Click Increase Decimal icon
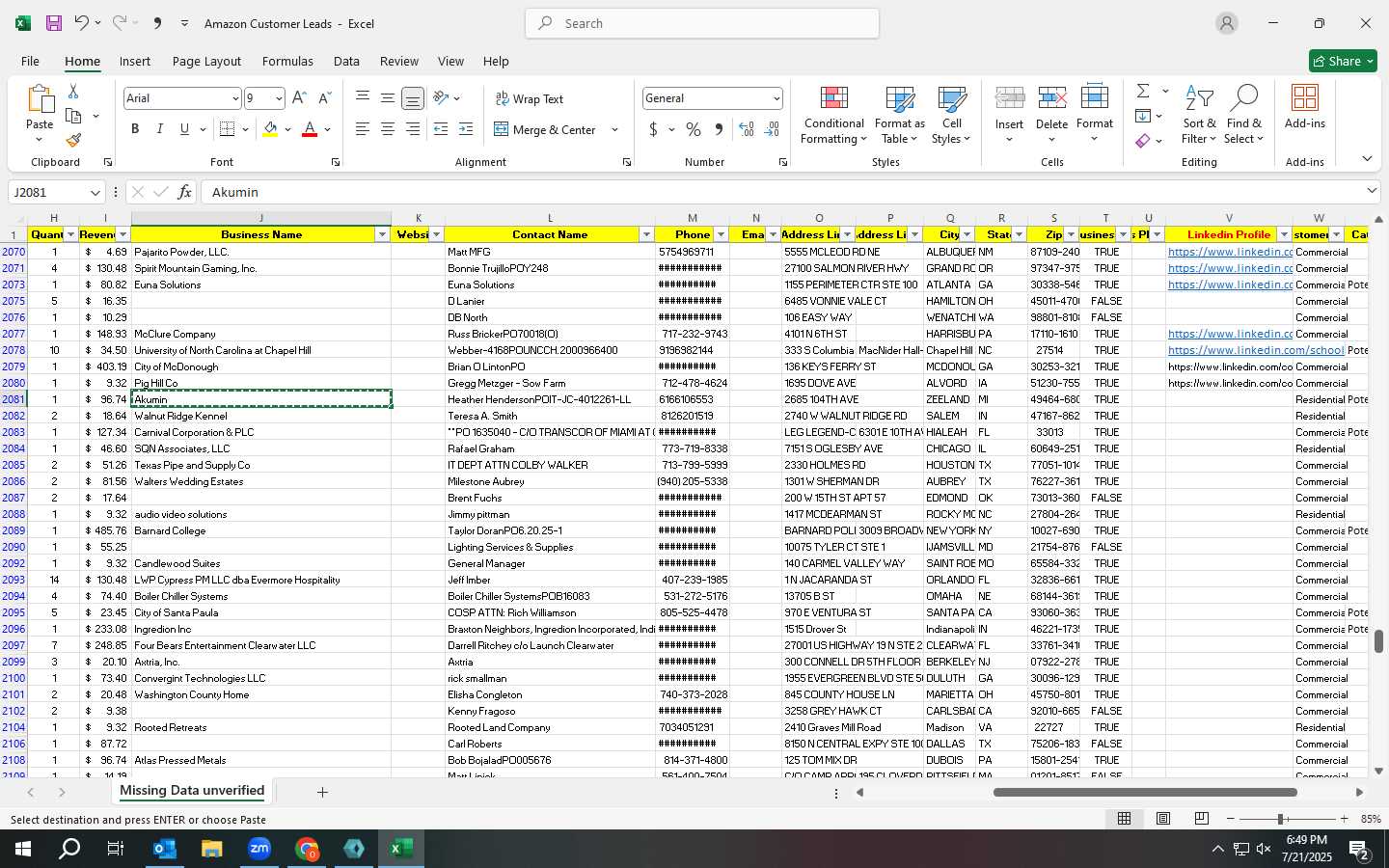The image size is (1389, 868). click(x=747, y=129)
